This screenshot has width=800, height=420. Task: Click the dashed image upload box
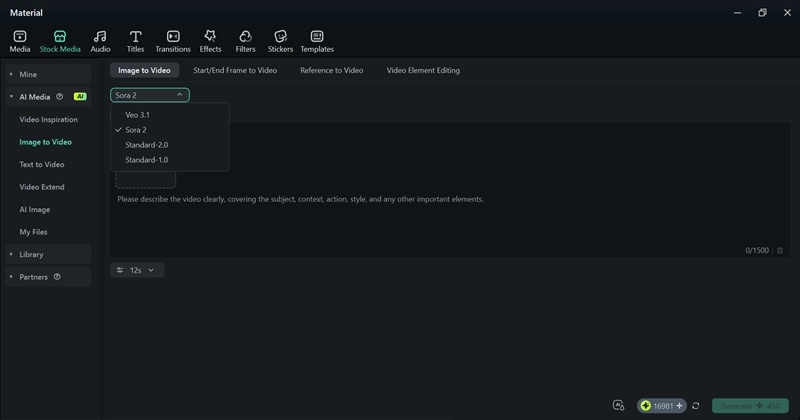pyautogui.click(x=145, y=180)
